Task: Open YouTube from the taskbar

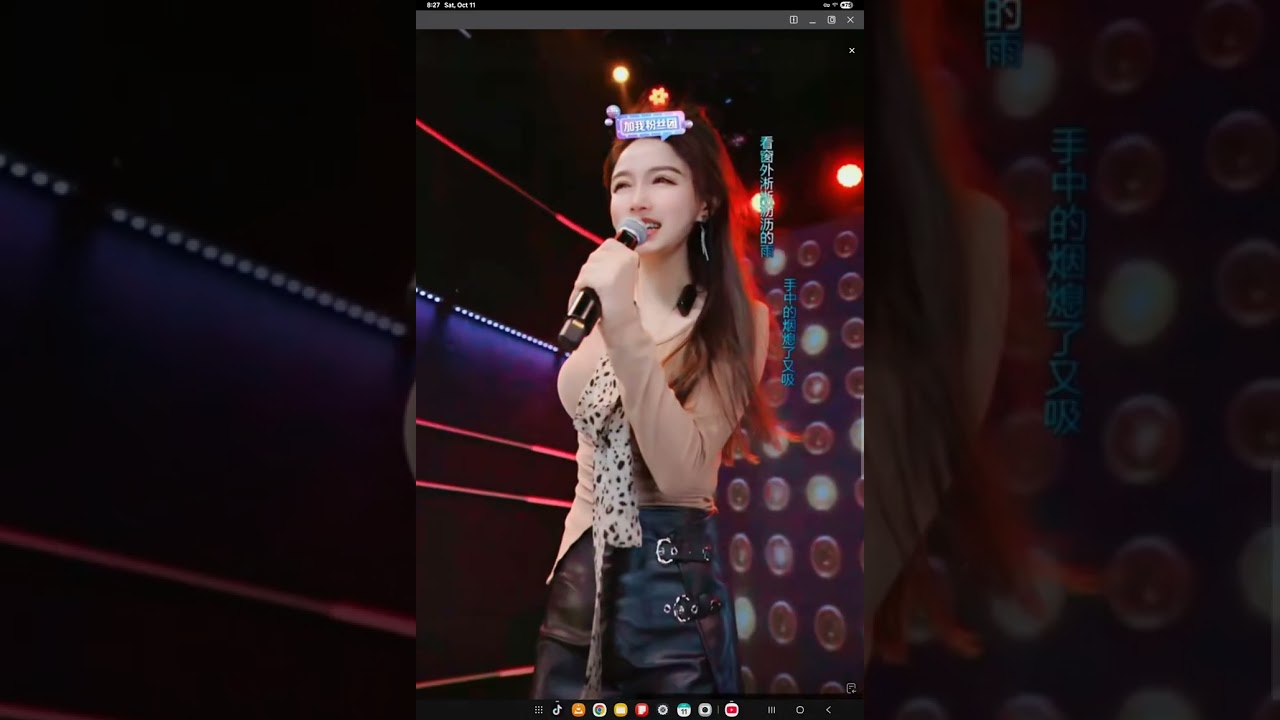Action: click(732, 710)
